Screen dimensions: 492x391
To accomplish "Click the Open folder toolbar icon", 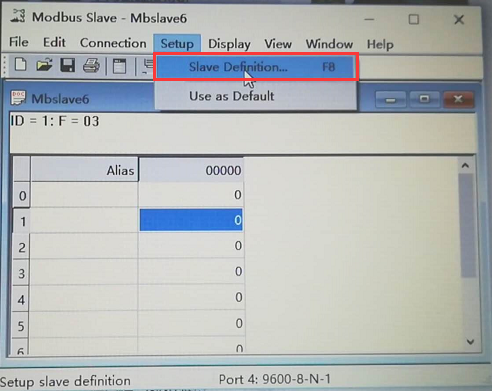I will [44, 65].
